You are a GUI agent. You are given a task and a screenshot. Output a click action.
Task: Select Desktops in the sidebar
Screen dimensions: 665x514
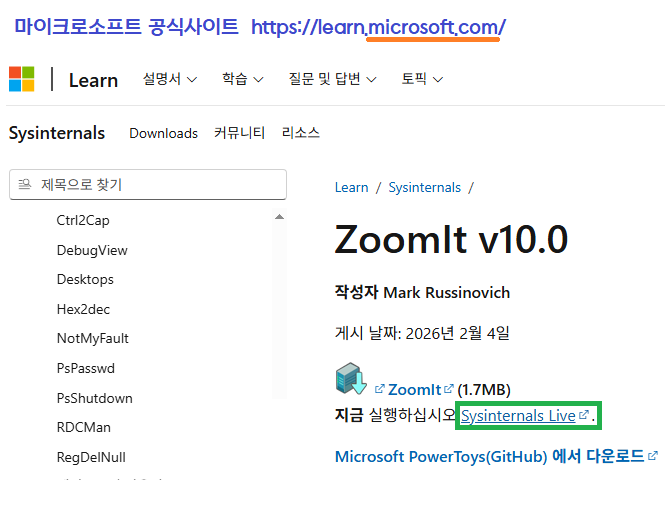point(85,279)
